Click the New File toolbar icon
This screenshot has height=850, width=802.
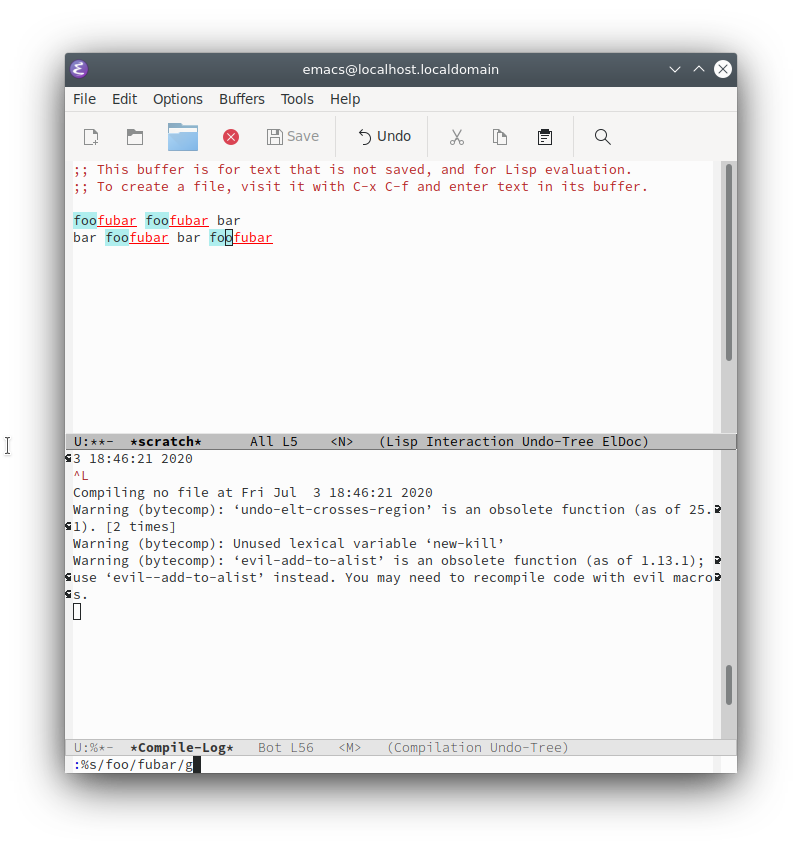pos(91,137)
